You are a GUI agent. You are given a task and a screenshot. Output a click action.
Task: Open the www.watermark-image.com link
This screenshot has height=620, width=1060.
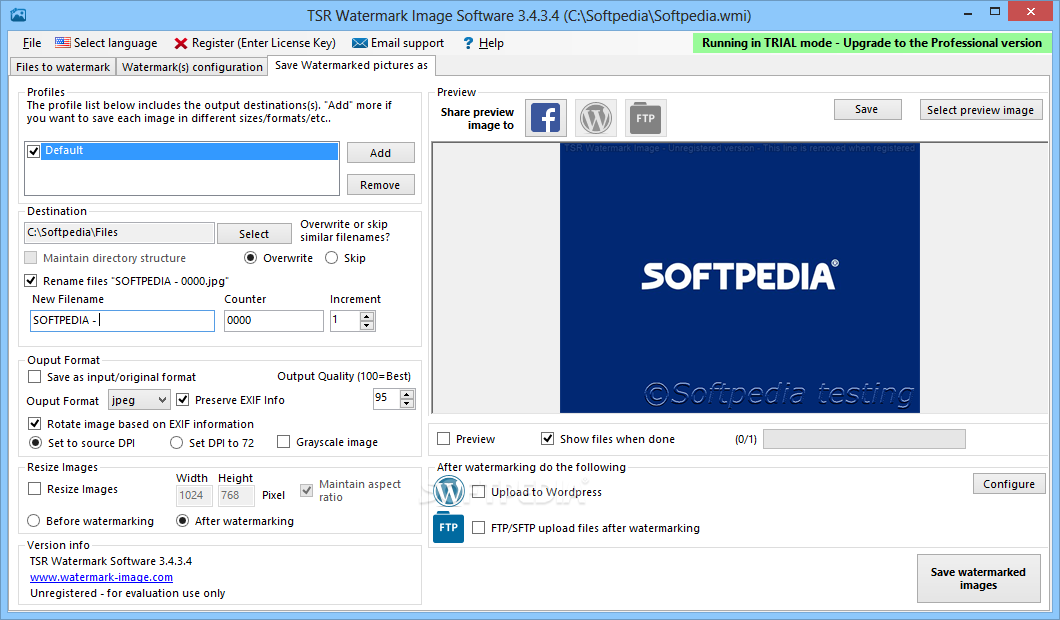point(101,577)
